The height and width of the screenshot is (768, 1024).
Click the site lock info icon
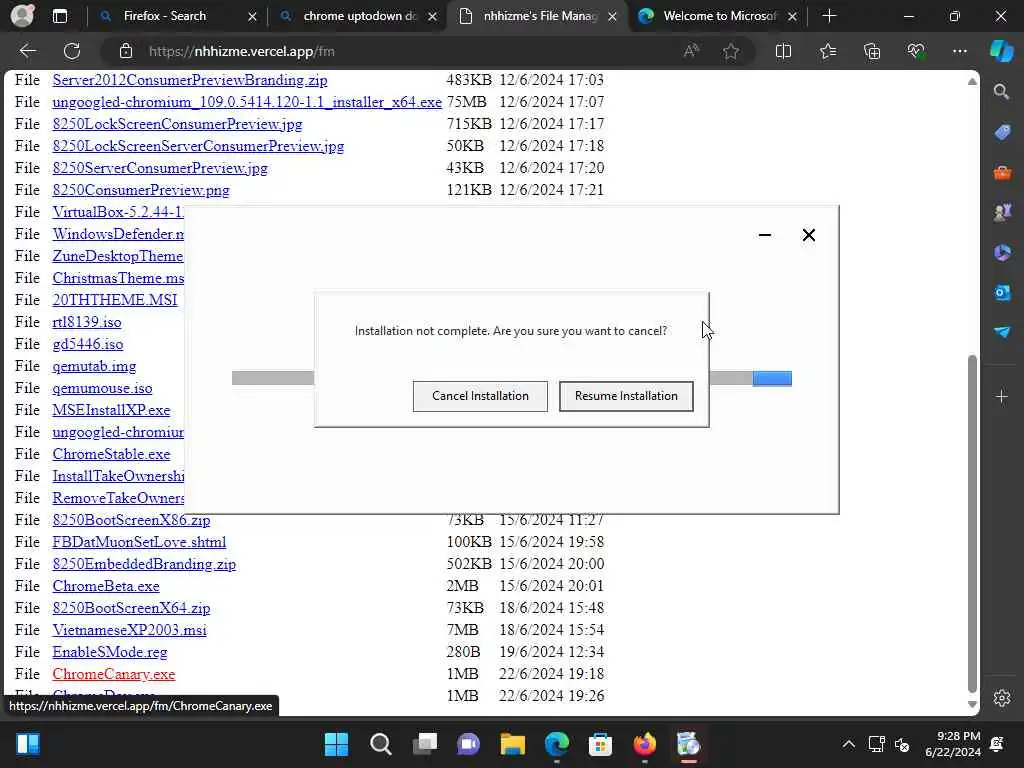coord(125,51)
